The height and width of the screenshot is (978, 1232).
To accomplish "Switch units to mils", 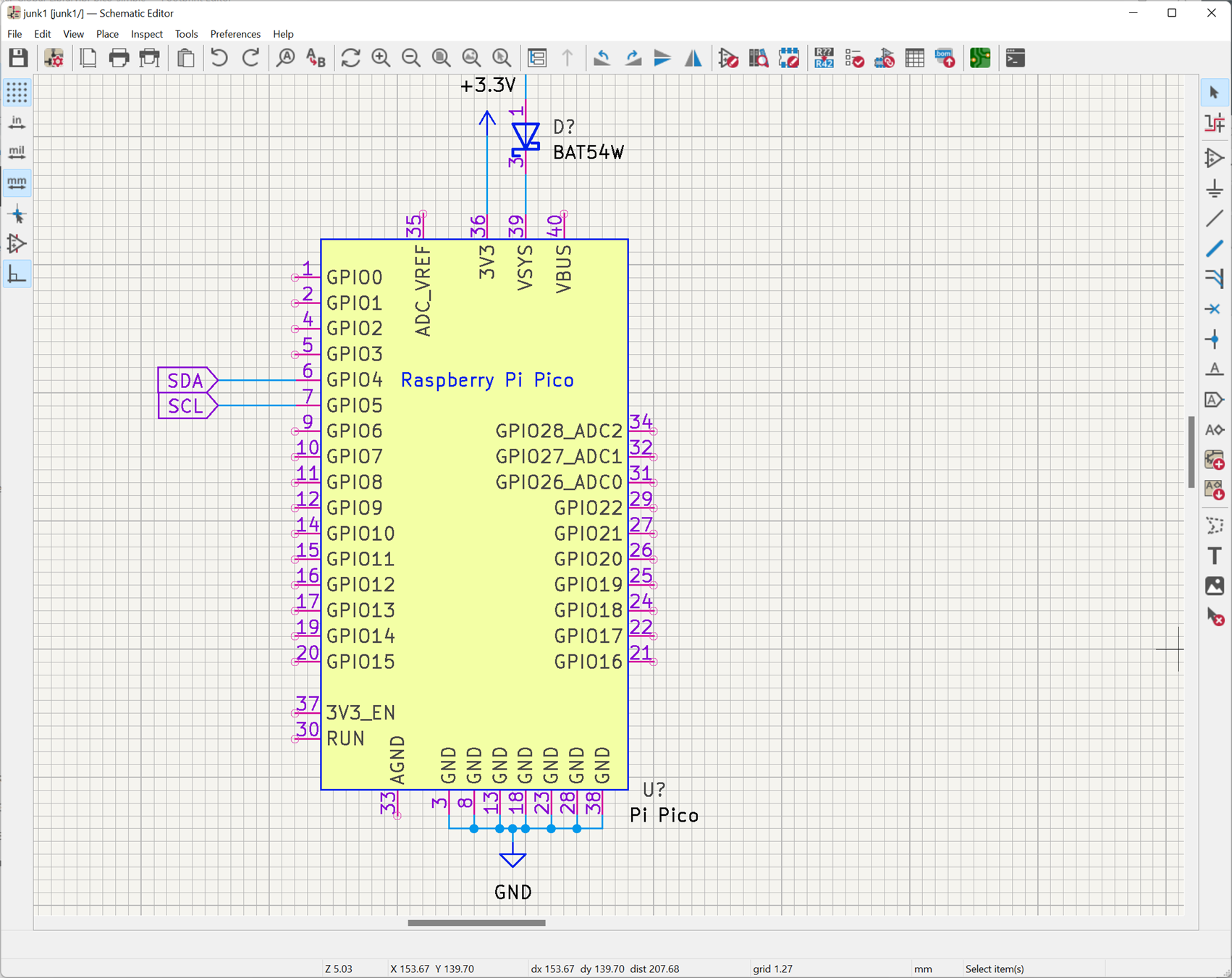I will pos(17,153).
